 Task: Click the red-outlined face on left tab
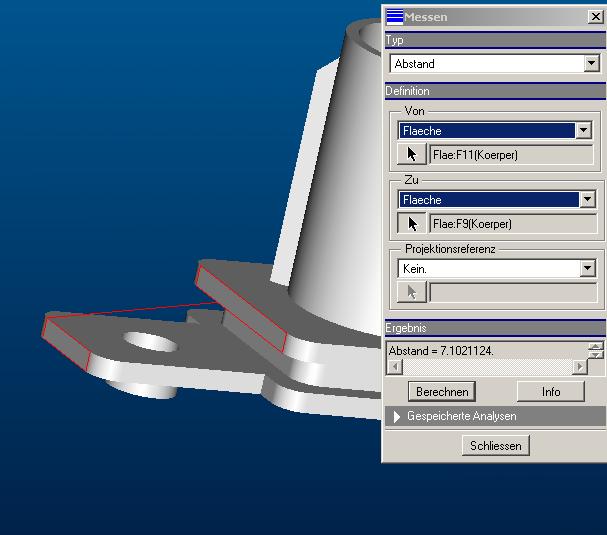tap(65, 345)
